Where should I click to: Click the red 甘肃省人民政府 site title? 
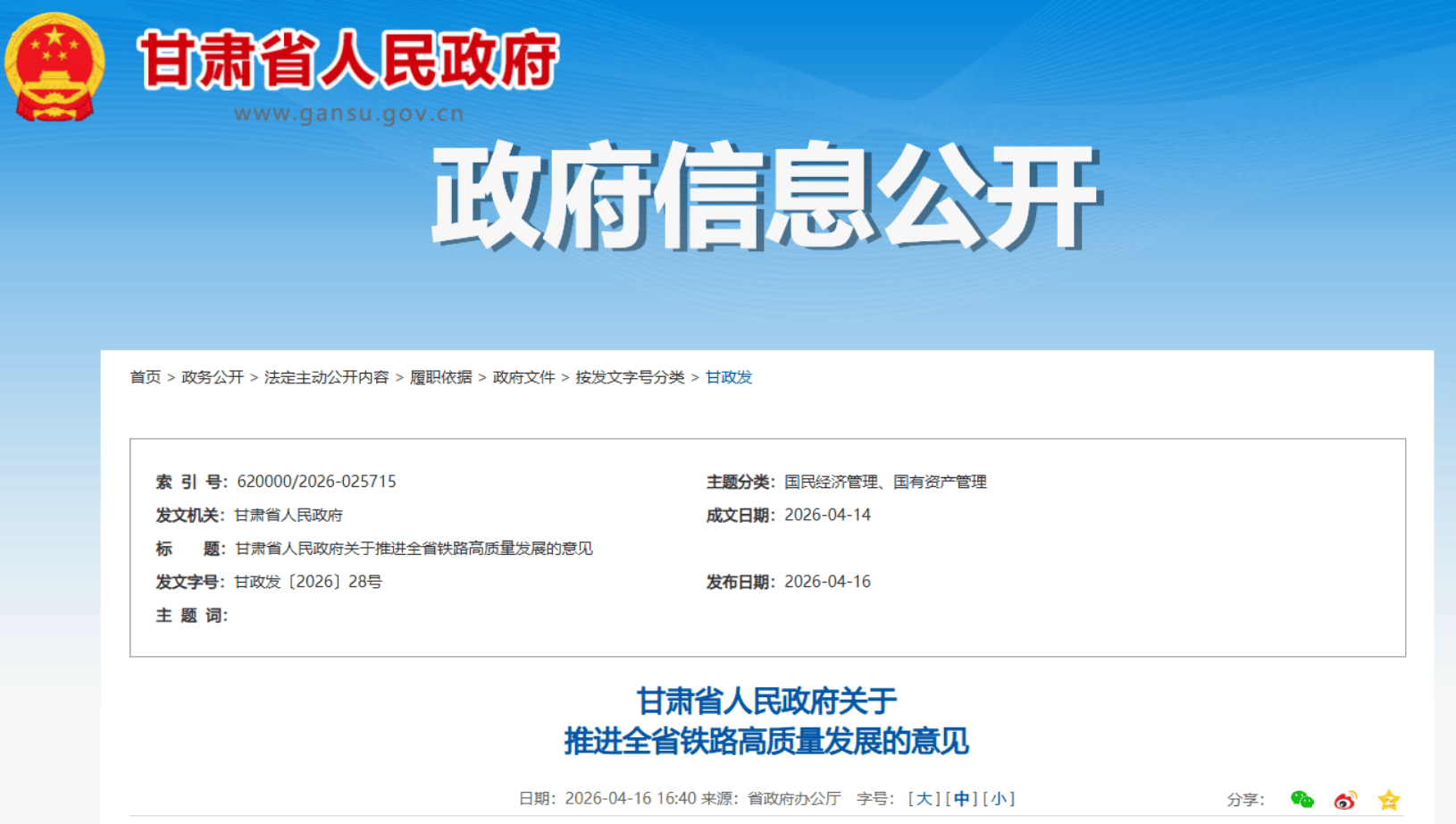[348, 61]
